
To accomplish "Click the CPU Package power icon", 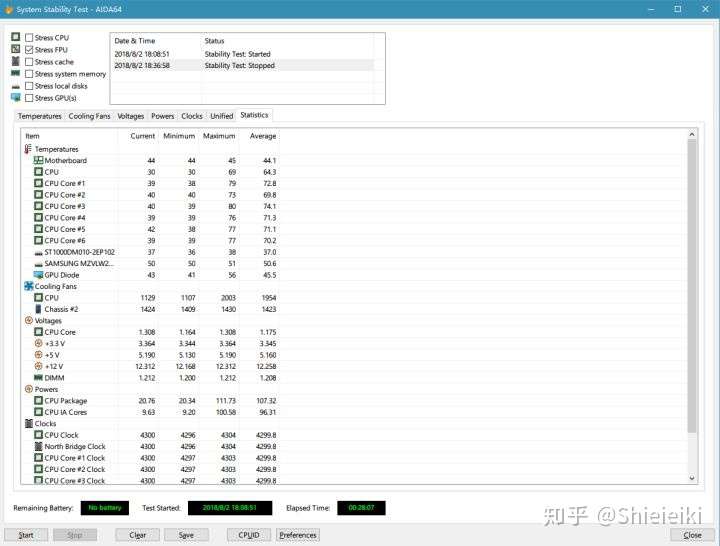I will tap(39, 400).
